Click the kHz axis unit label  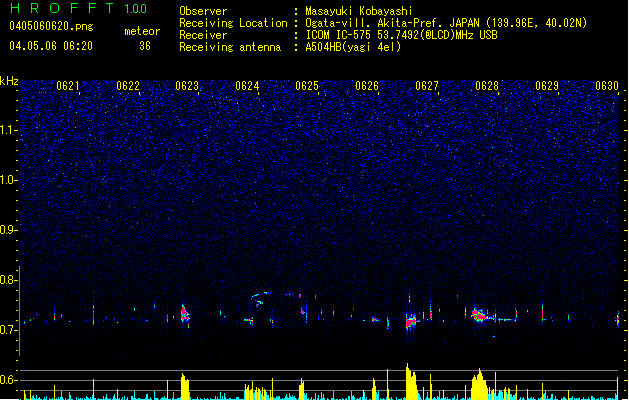tap(9, 81)
